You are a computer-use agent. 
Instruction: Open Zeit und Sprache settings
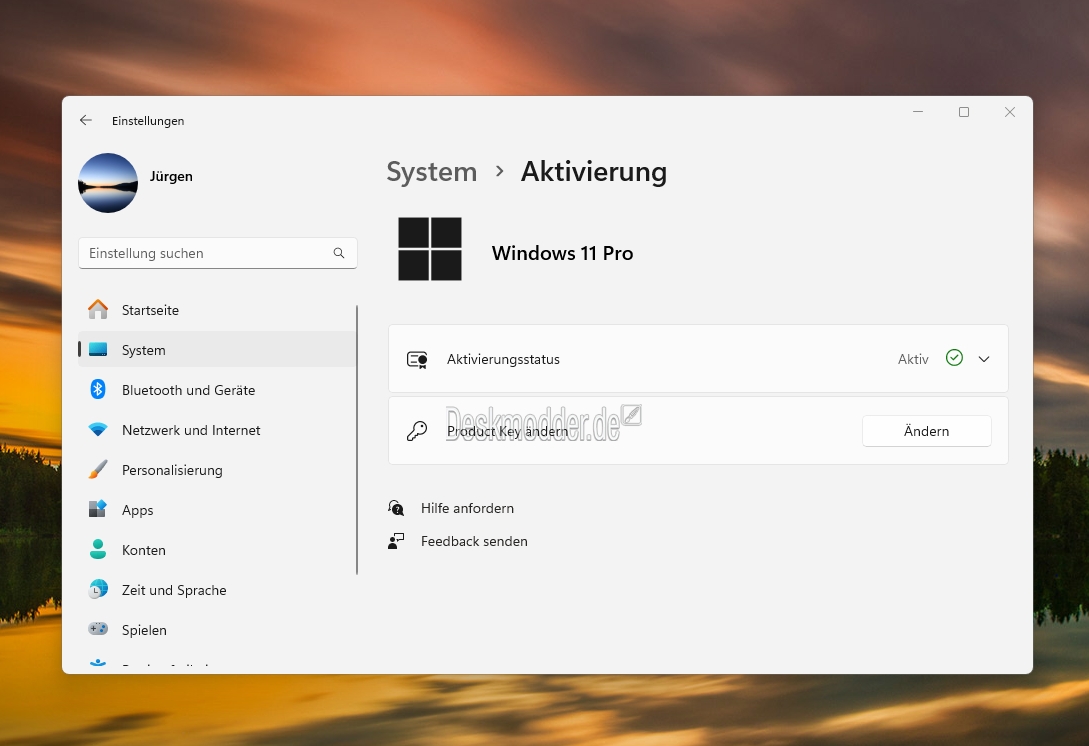217,590
